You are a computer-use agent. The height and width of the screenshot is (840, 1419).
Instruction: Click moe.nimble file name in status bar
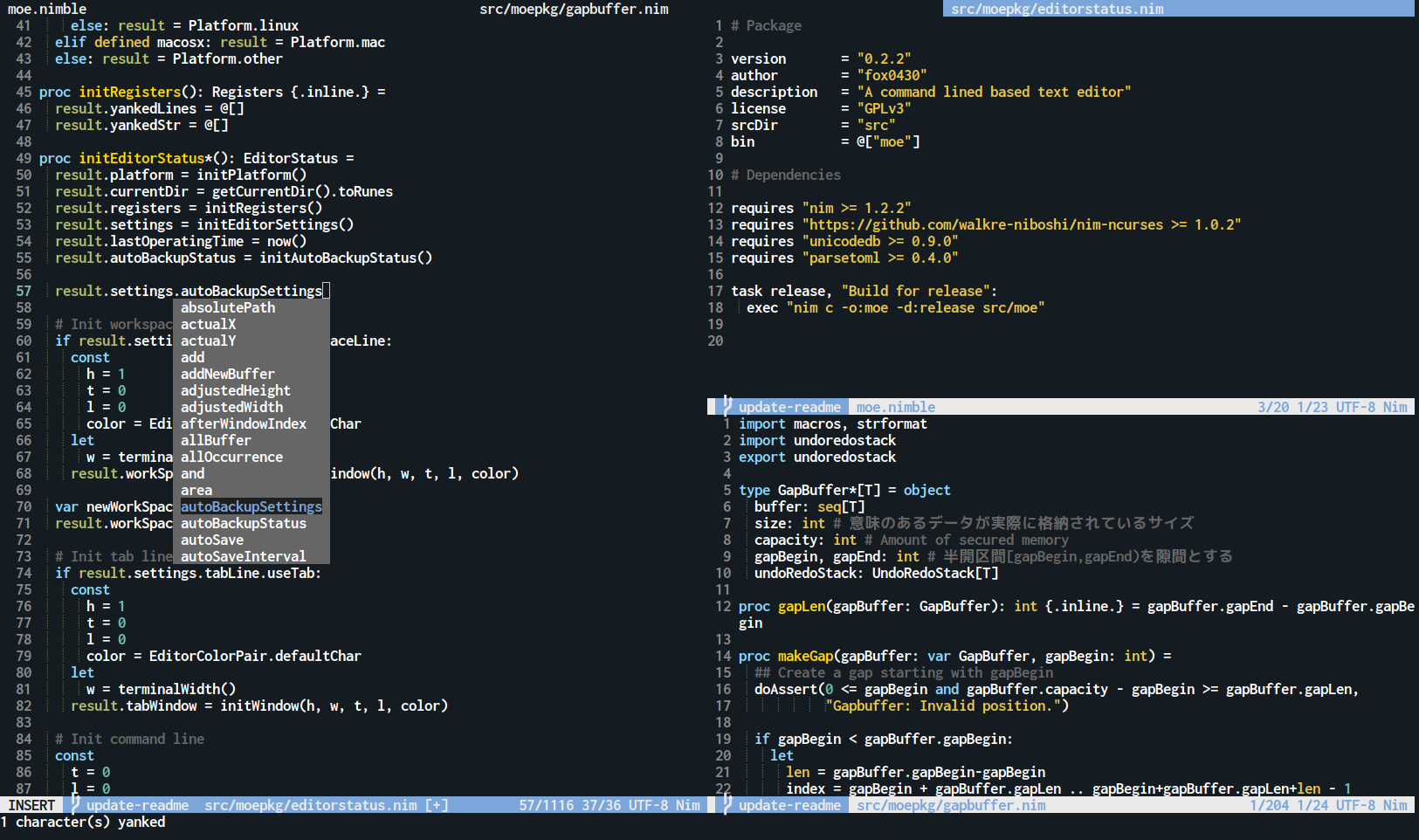pyautogui.click(x=895, y=407)
